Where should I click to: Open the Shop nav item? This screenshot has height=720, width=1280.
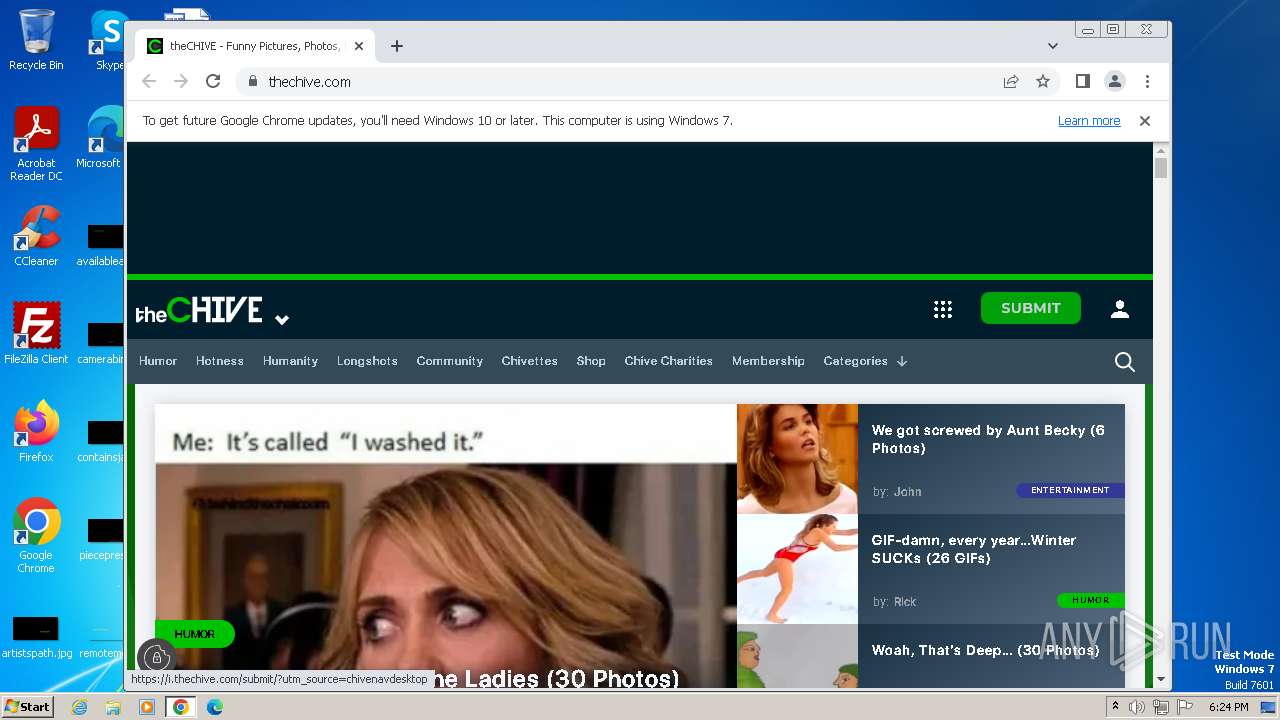[591, 361]
